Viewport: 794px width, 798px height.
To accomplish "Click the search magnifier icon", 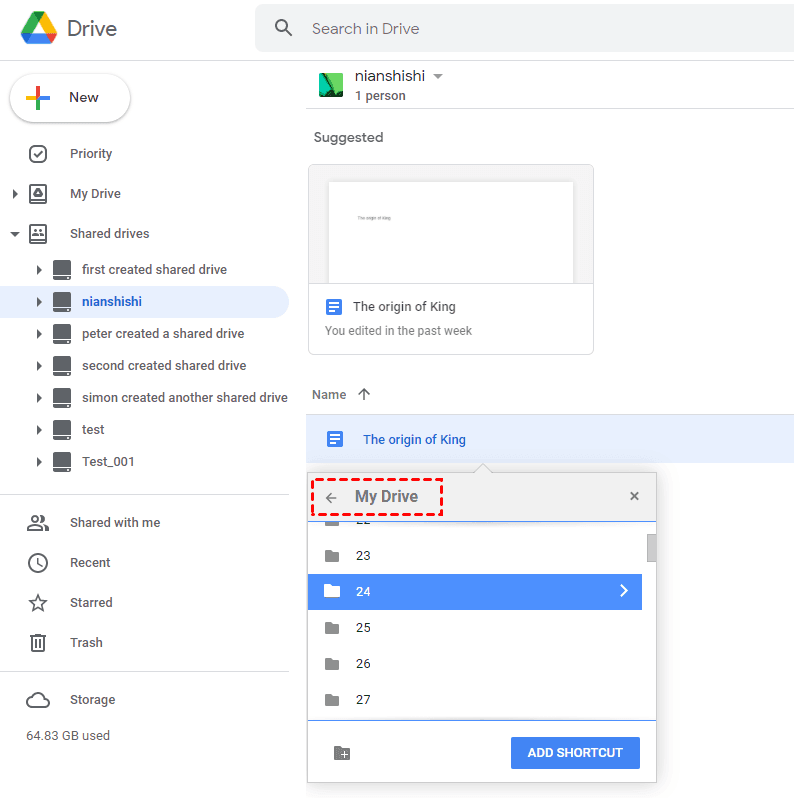I will pos(284,28).
